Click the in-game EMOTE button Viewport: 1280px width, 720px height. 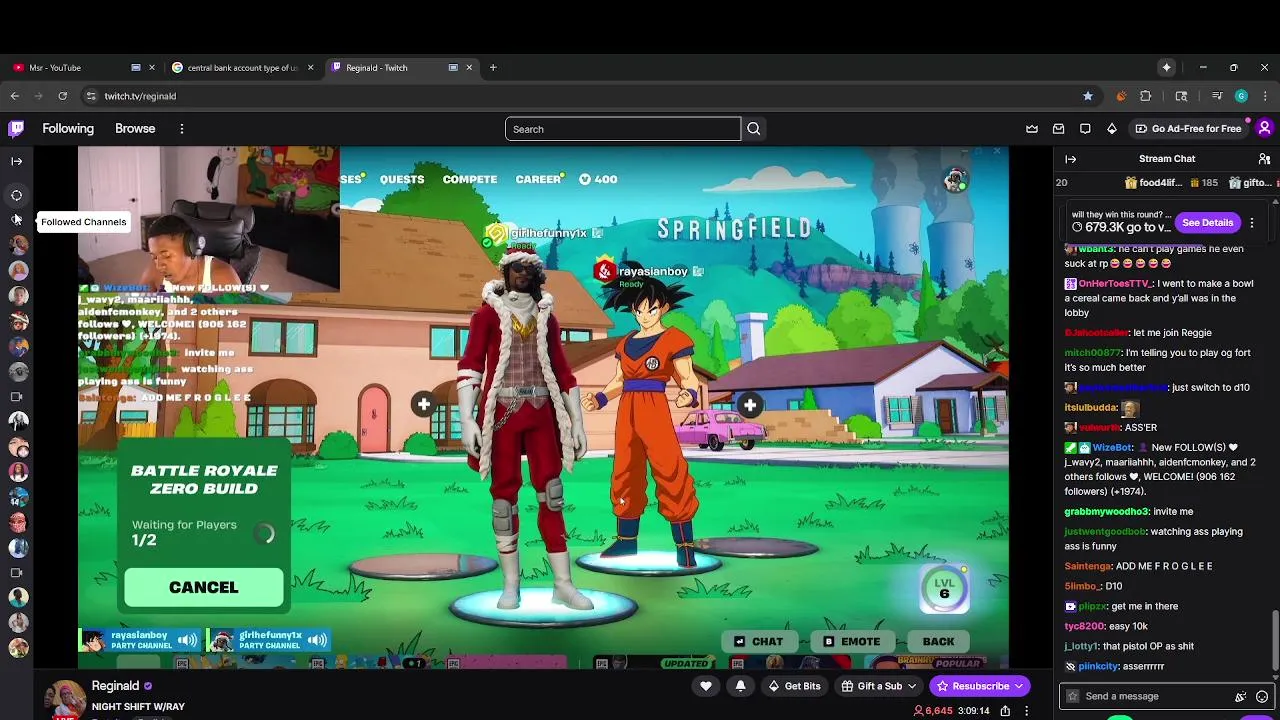(x=852, y=642)
